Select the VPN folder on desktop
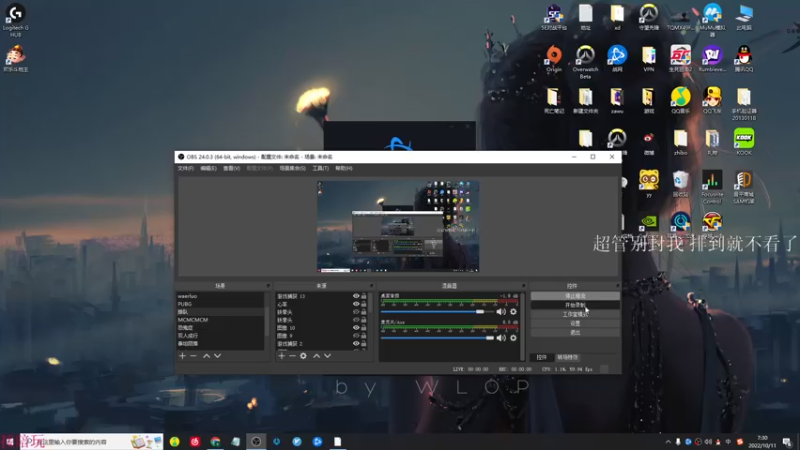Image resolution: width=800 pixels, height=450 pixels. point(648,58)
